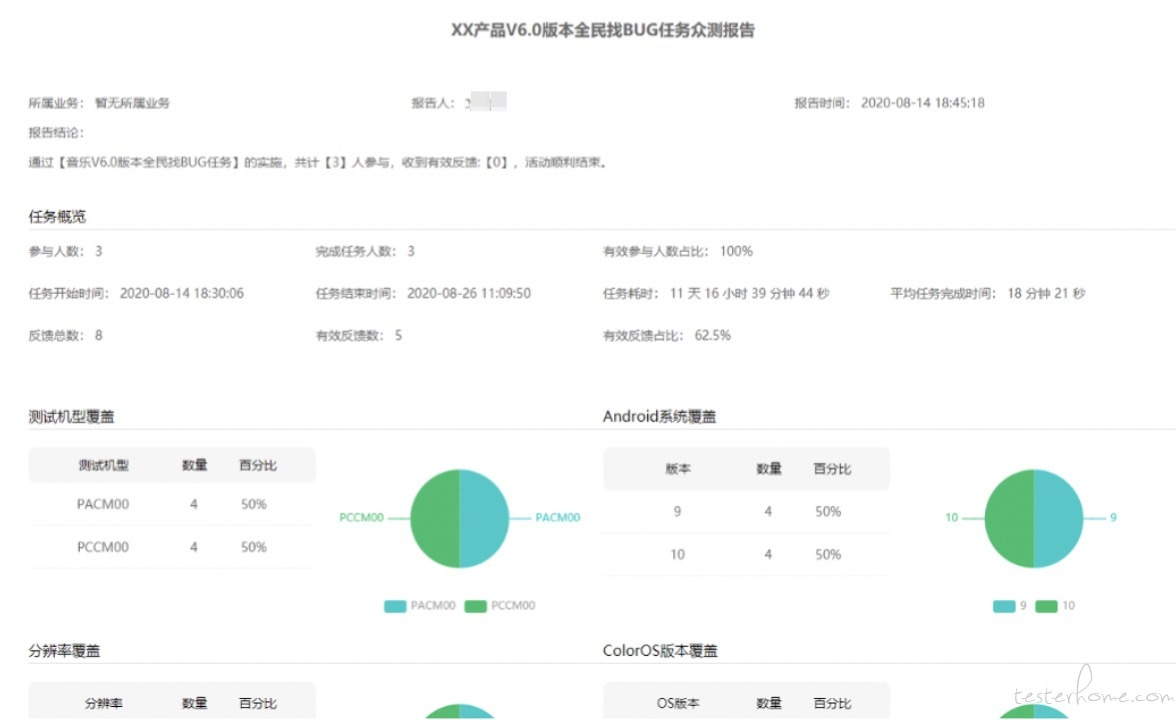Click the 报告时间 label
This screenshot has height=720, width=1176.
coord(823,103)
